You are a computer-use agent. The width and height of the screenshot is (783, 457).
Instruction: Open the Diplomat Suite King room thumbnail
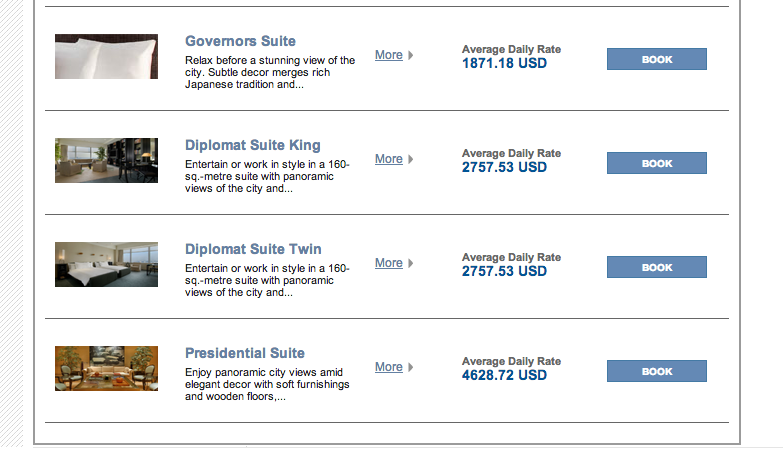pyautogui.click(x=106, y=160)
